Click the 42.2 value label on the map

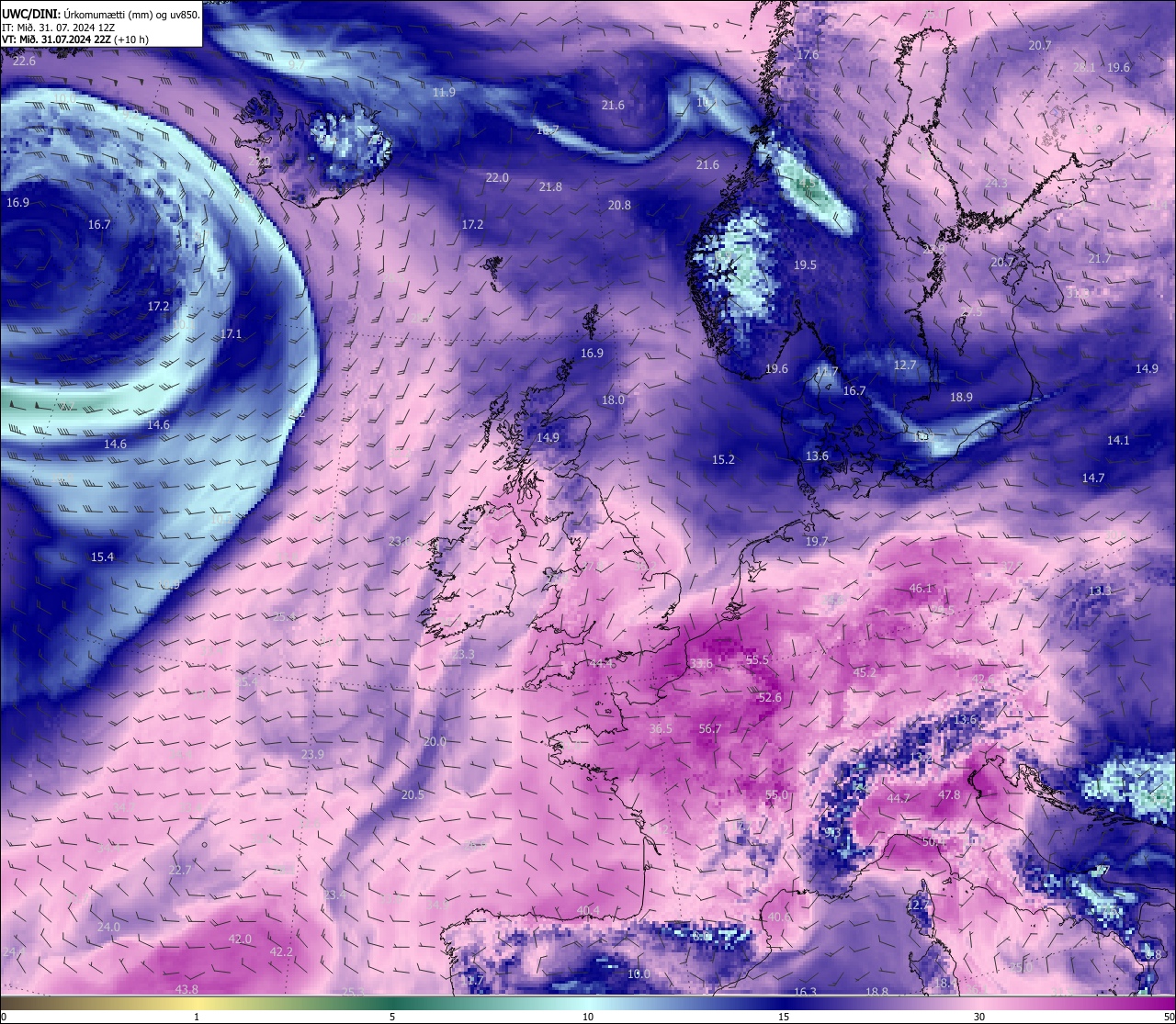281,952
